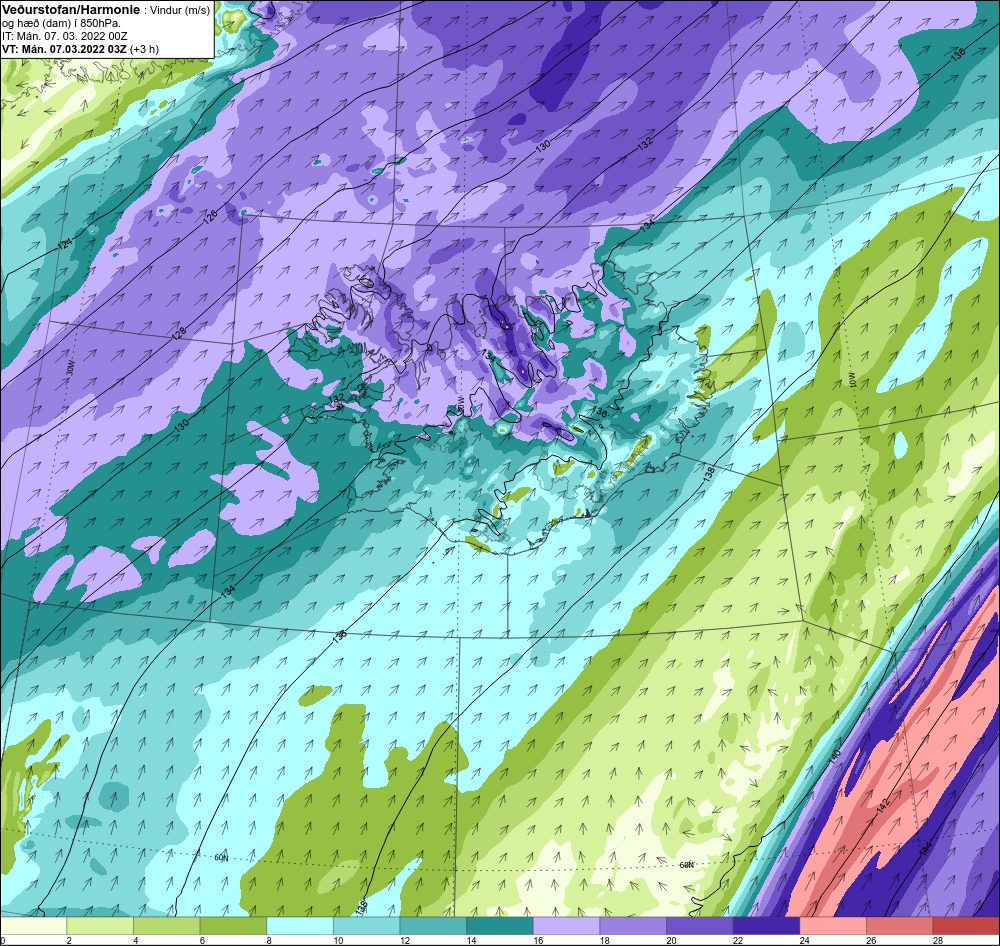Click the 12–14 m/s teal legend swatch
The height and width of the screenshot is (946, 1000).
[x=433, y=926]
